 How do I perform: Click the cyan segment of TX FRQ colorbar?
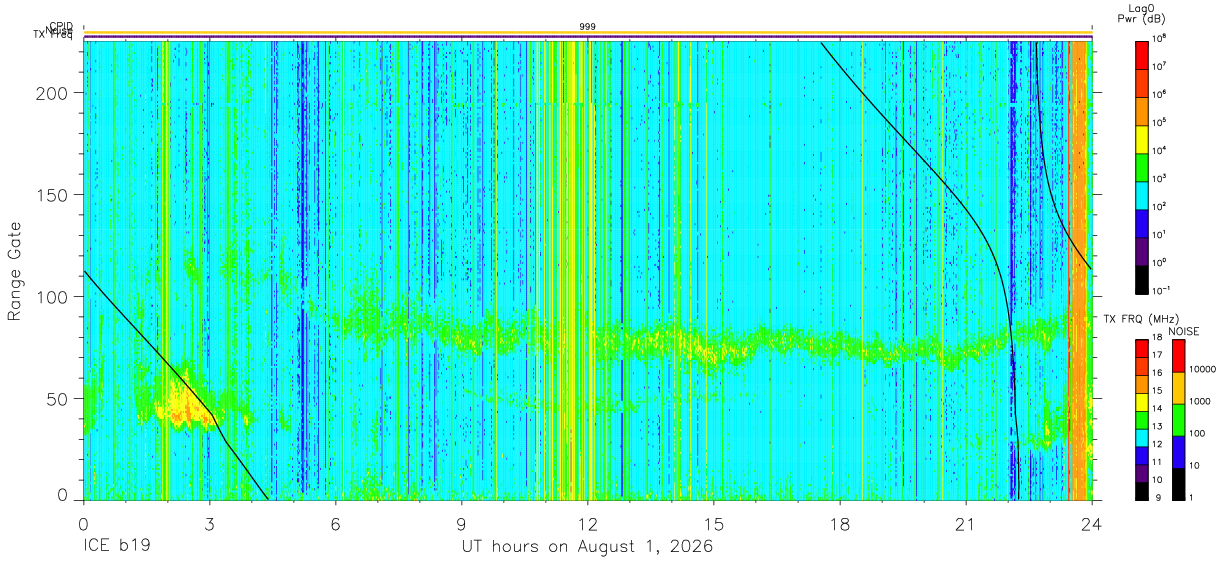[1142, 438]
